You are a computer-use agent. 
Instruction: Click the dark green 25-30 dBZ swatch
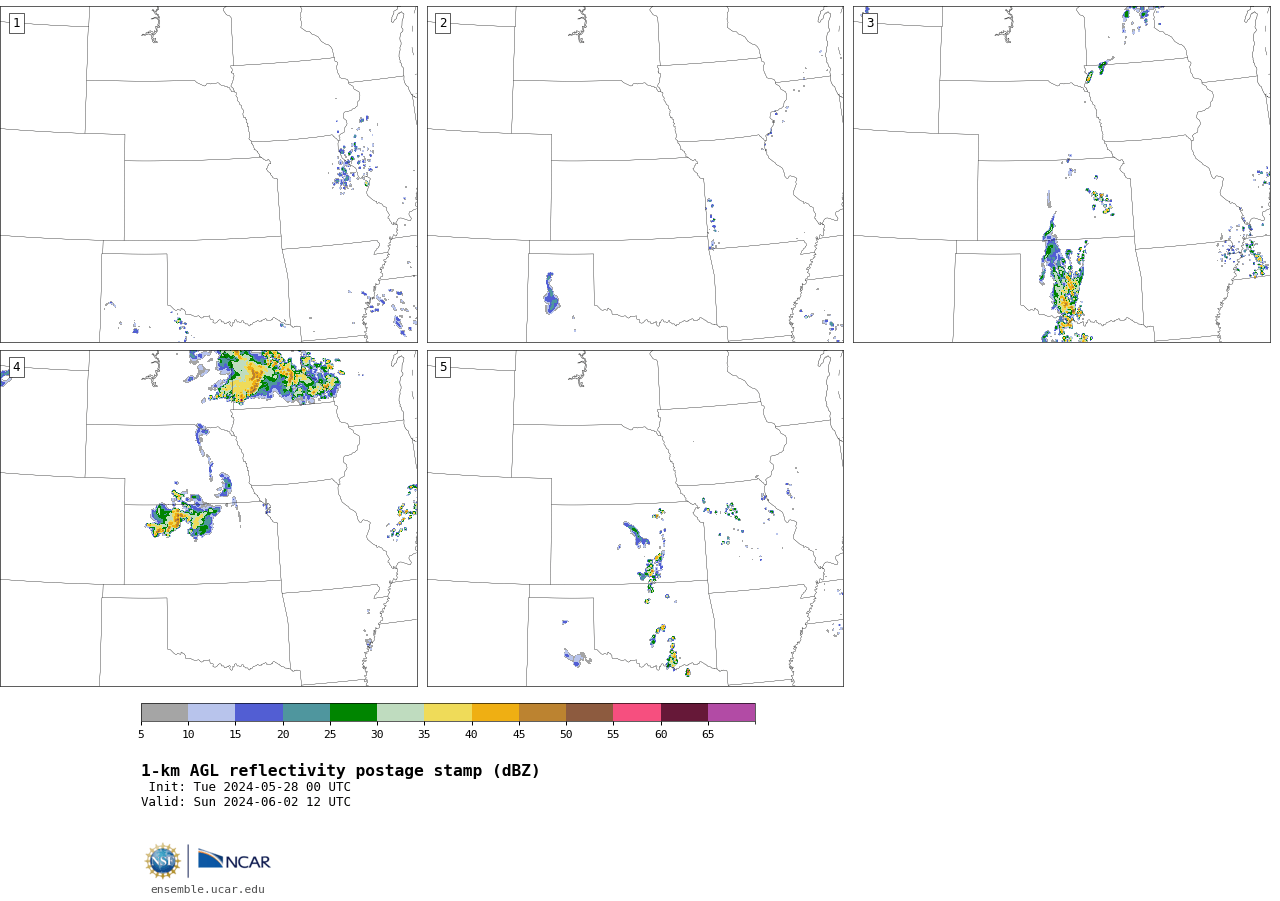tap(353, 712)
